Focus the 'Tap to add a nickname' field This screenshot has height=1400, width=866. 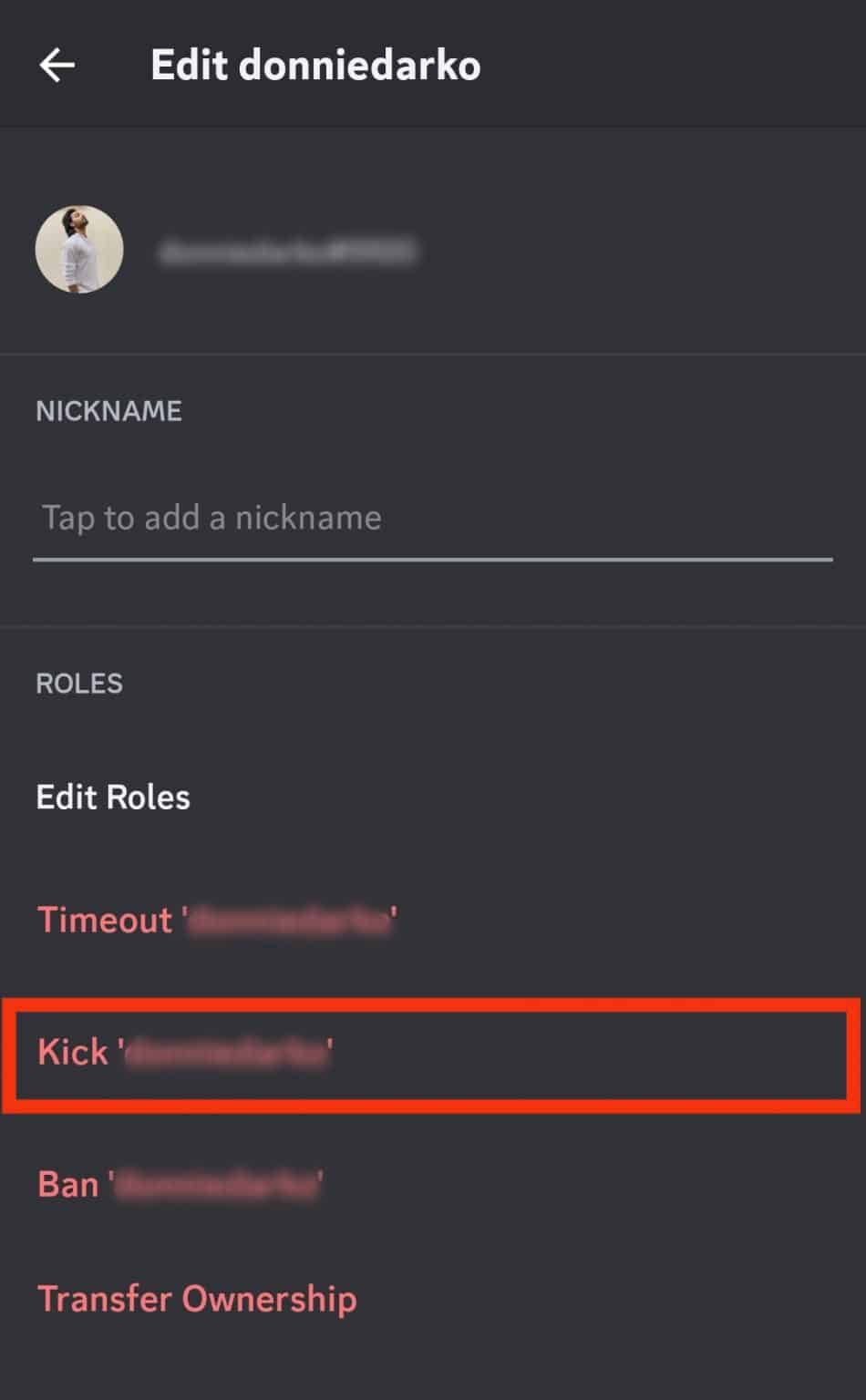pos(432,518)
